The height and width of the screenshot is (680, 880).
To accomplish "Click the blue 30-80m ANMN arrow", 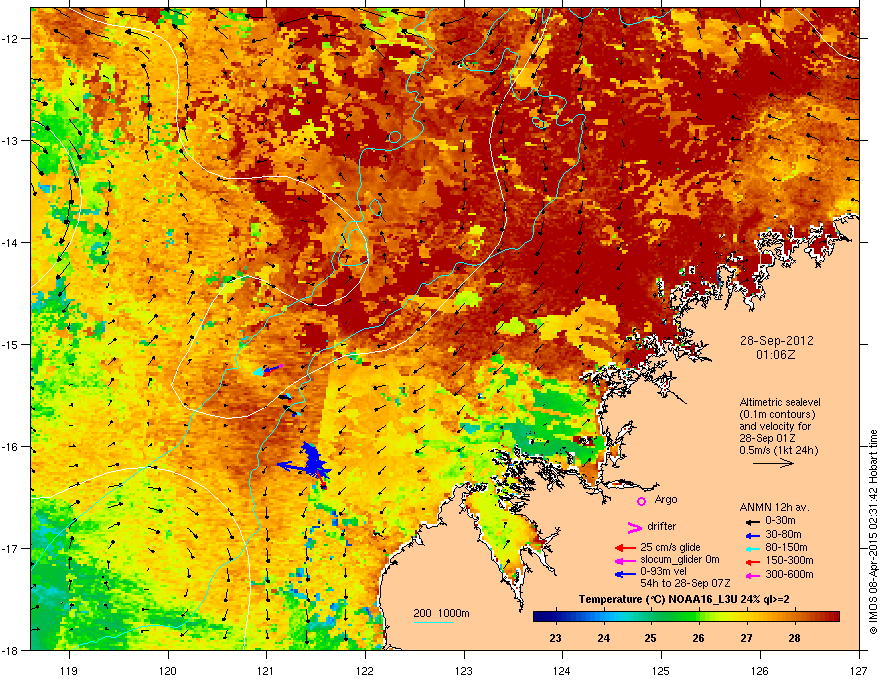I will click(753, 535).
